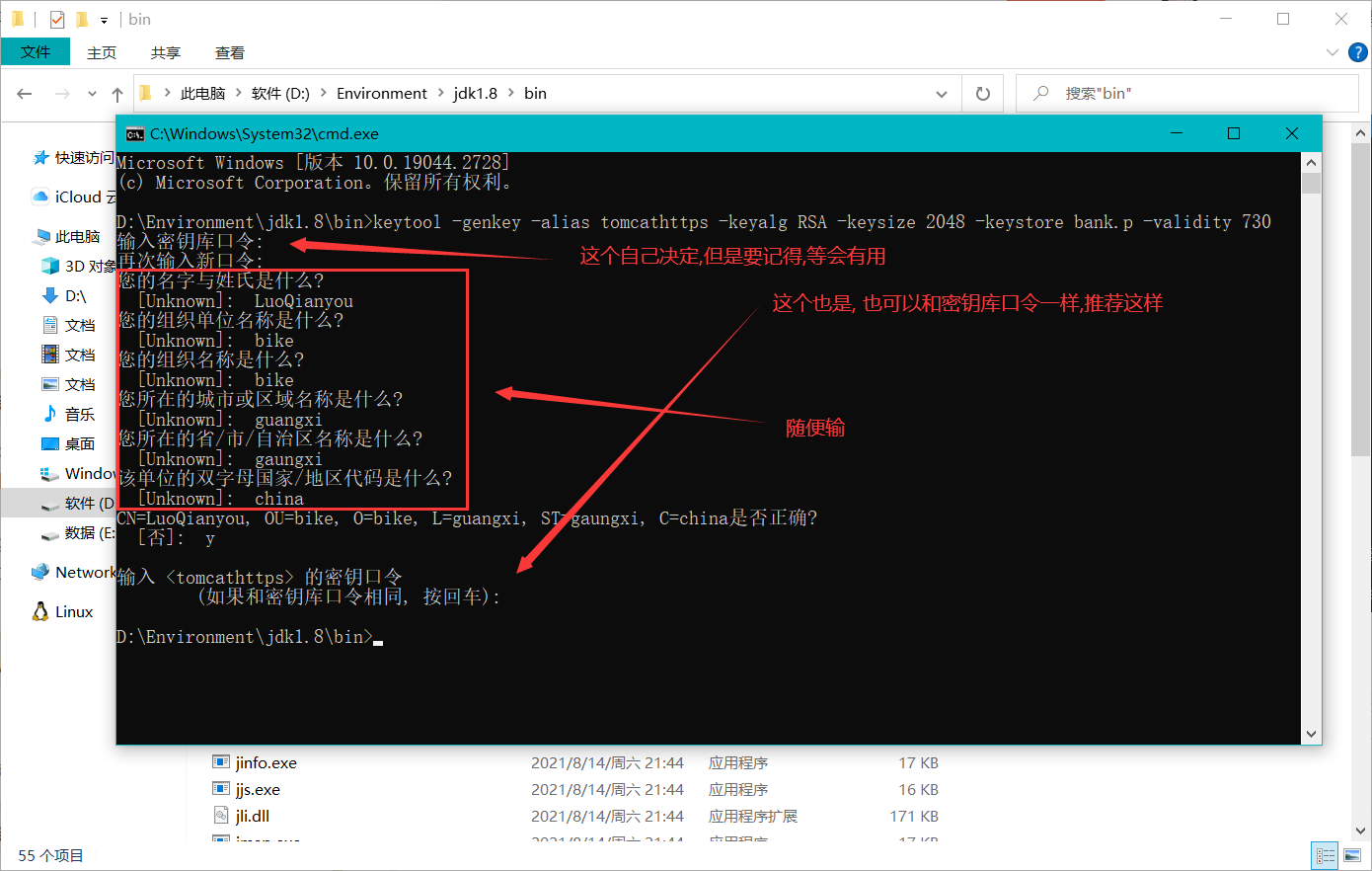Refresh the bin folder view

[983, 94]
